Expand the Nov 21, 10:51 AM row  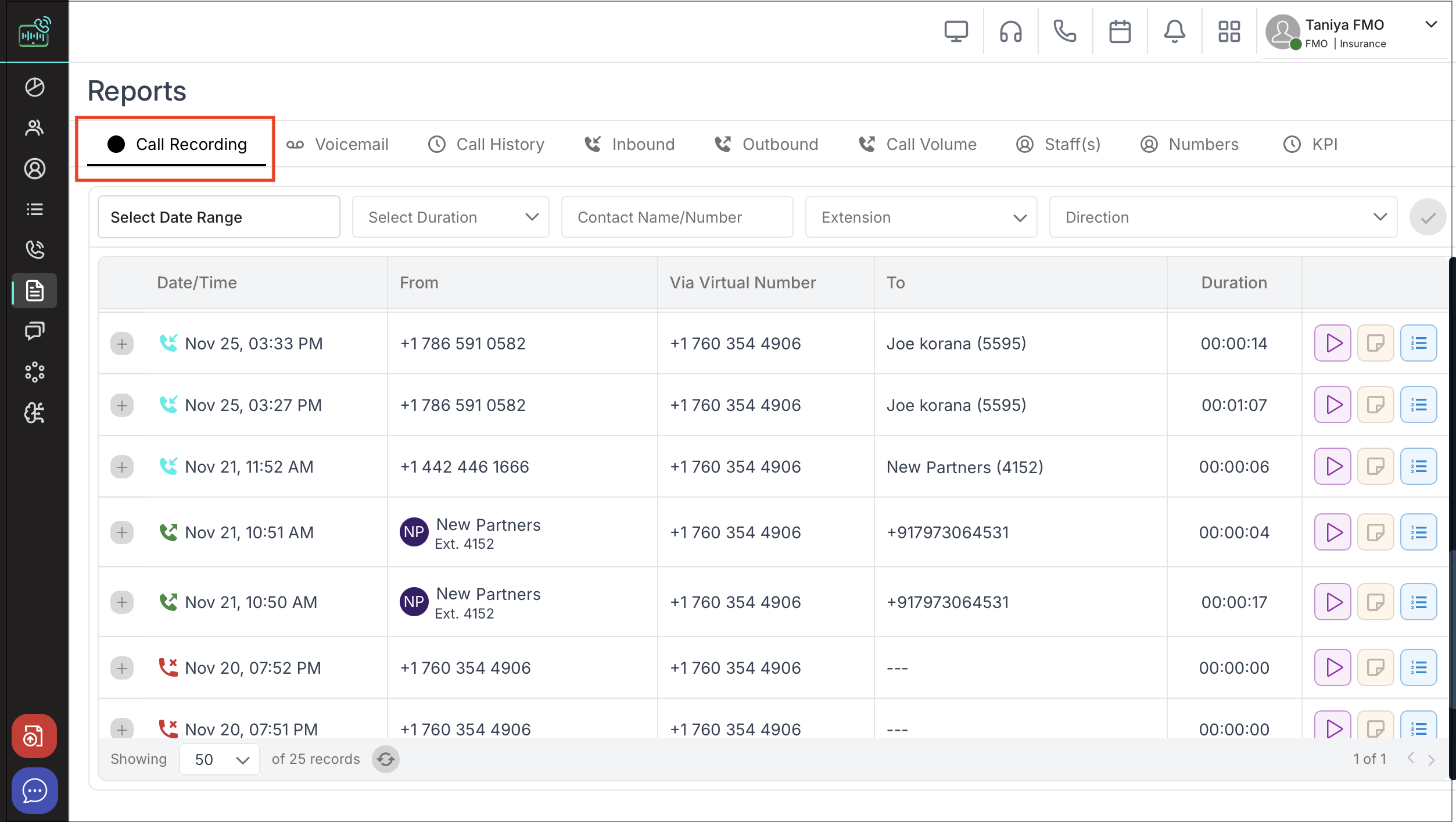click(x=122, y=532)
